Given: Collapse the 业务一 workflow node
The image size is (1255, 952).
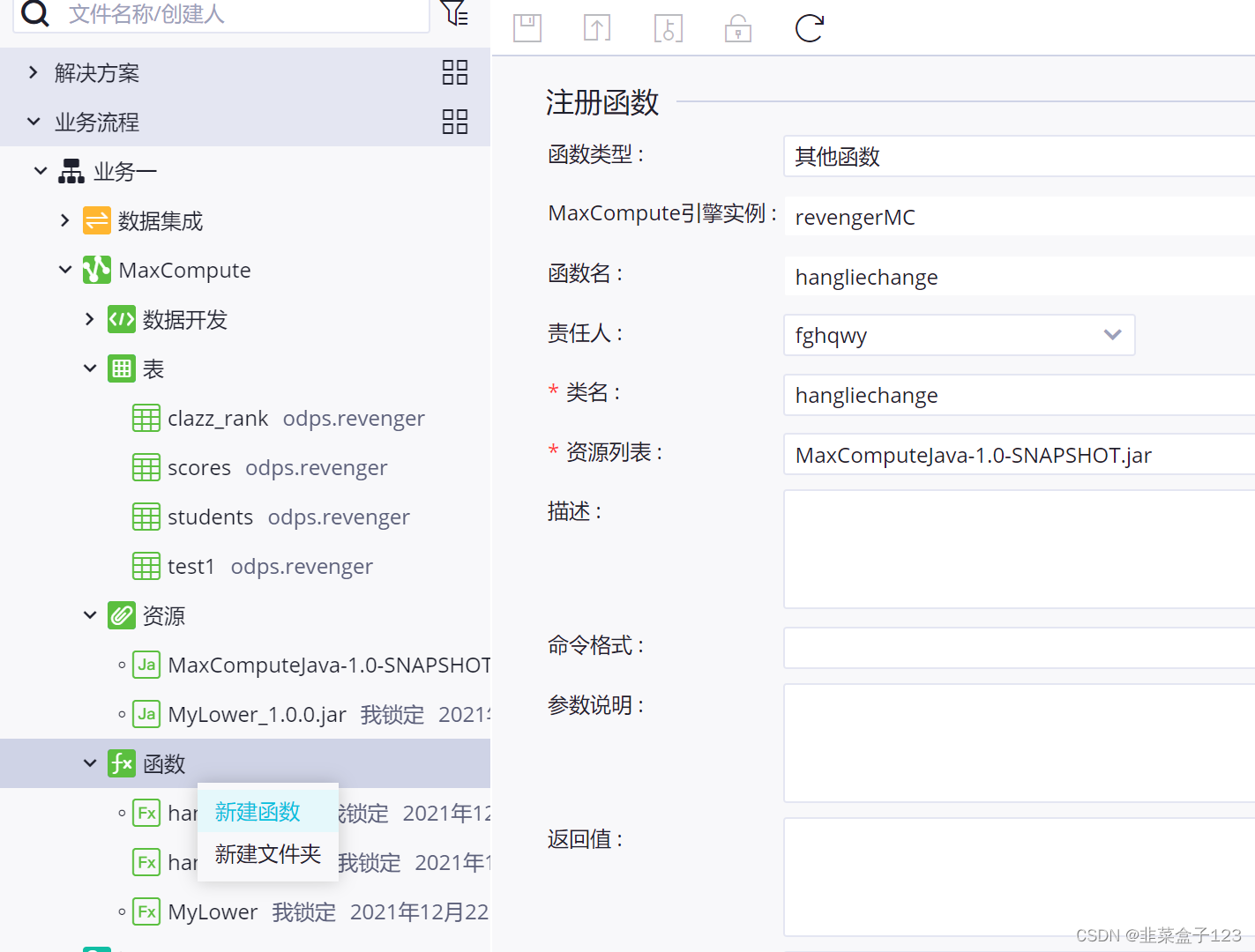Looking at the screenshot, I should [x=41, y=171].
